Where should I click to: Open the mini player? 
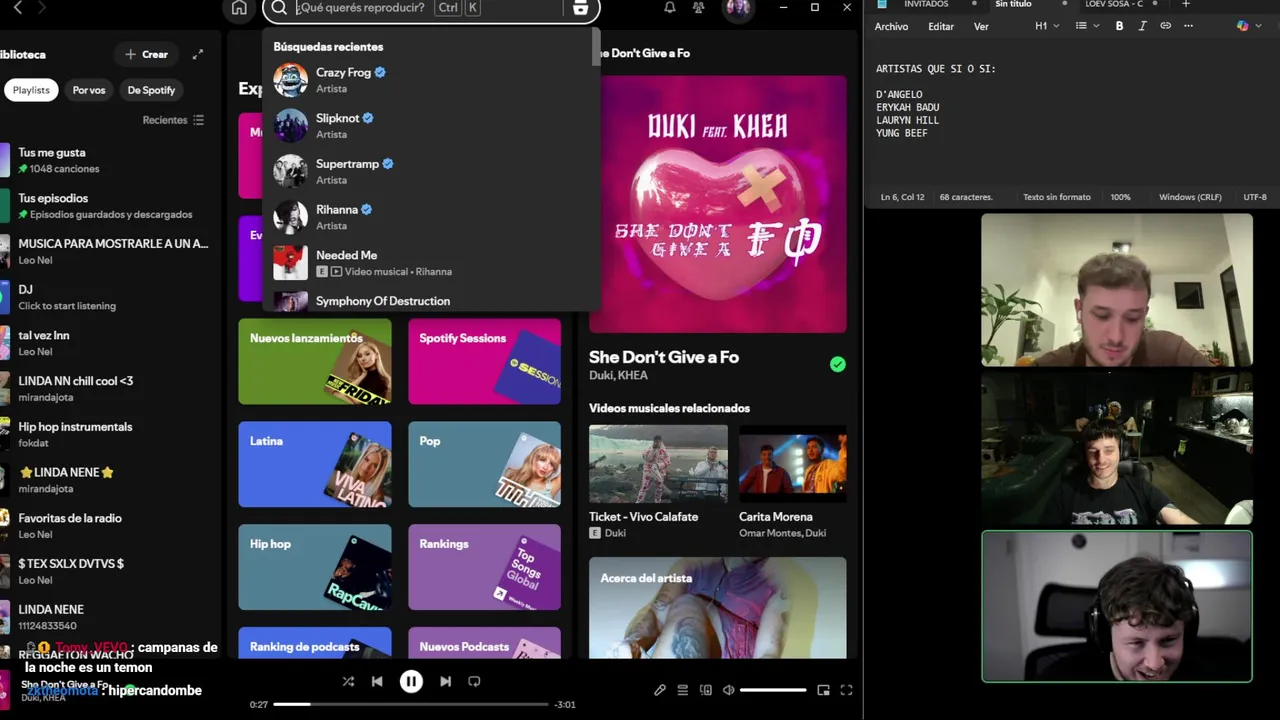[824, 690]
